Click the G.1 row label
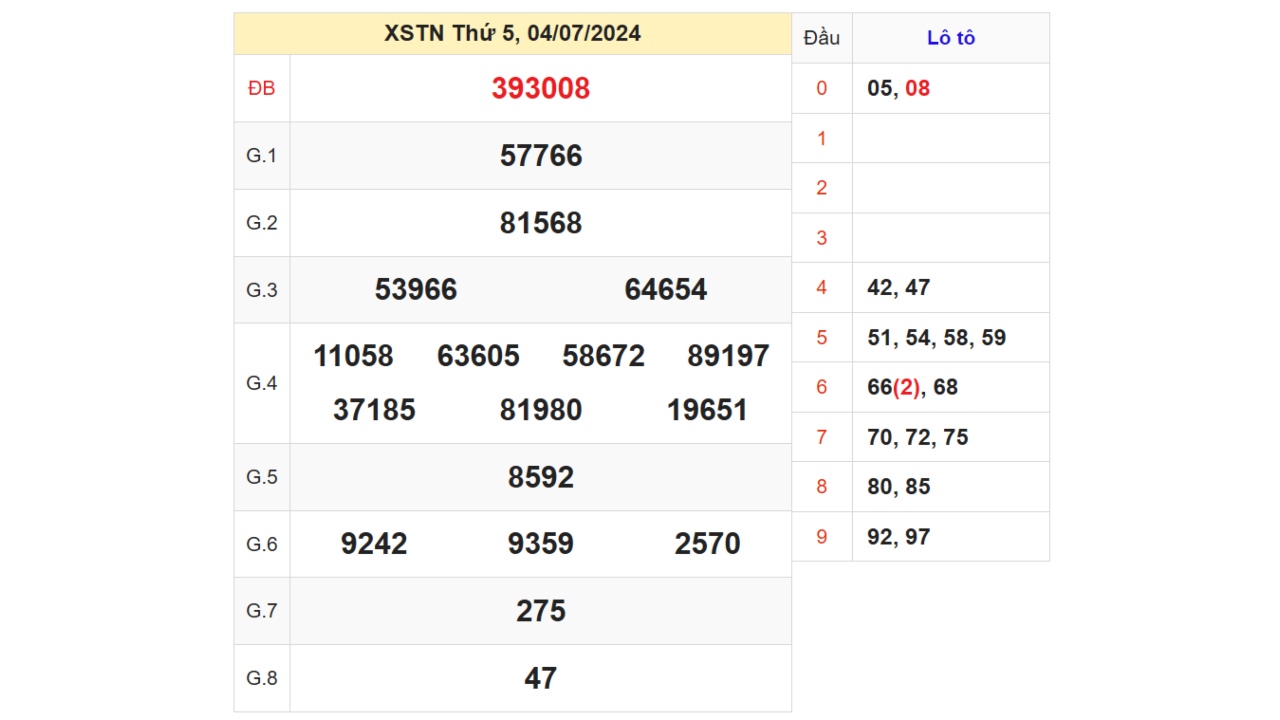The height and width of the screenshot is (720, 1280). tap(262, 155)
